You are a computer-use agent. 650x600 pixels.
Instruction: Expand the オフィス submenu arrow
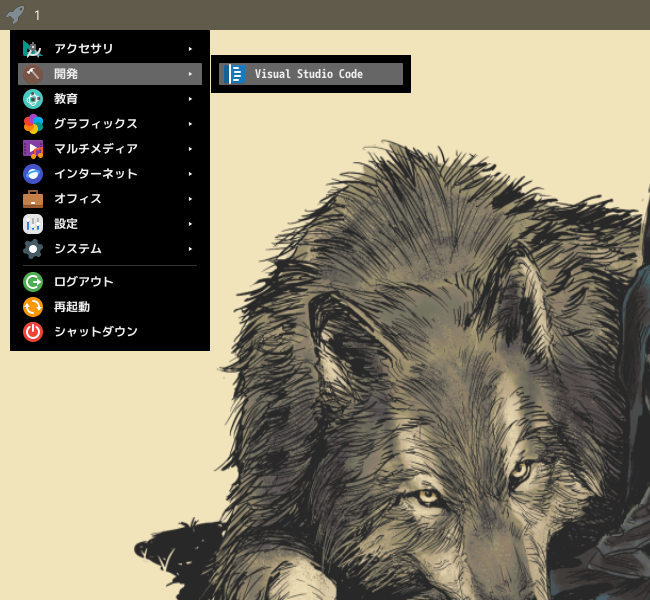pos(190,199)
